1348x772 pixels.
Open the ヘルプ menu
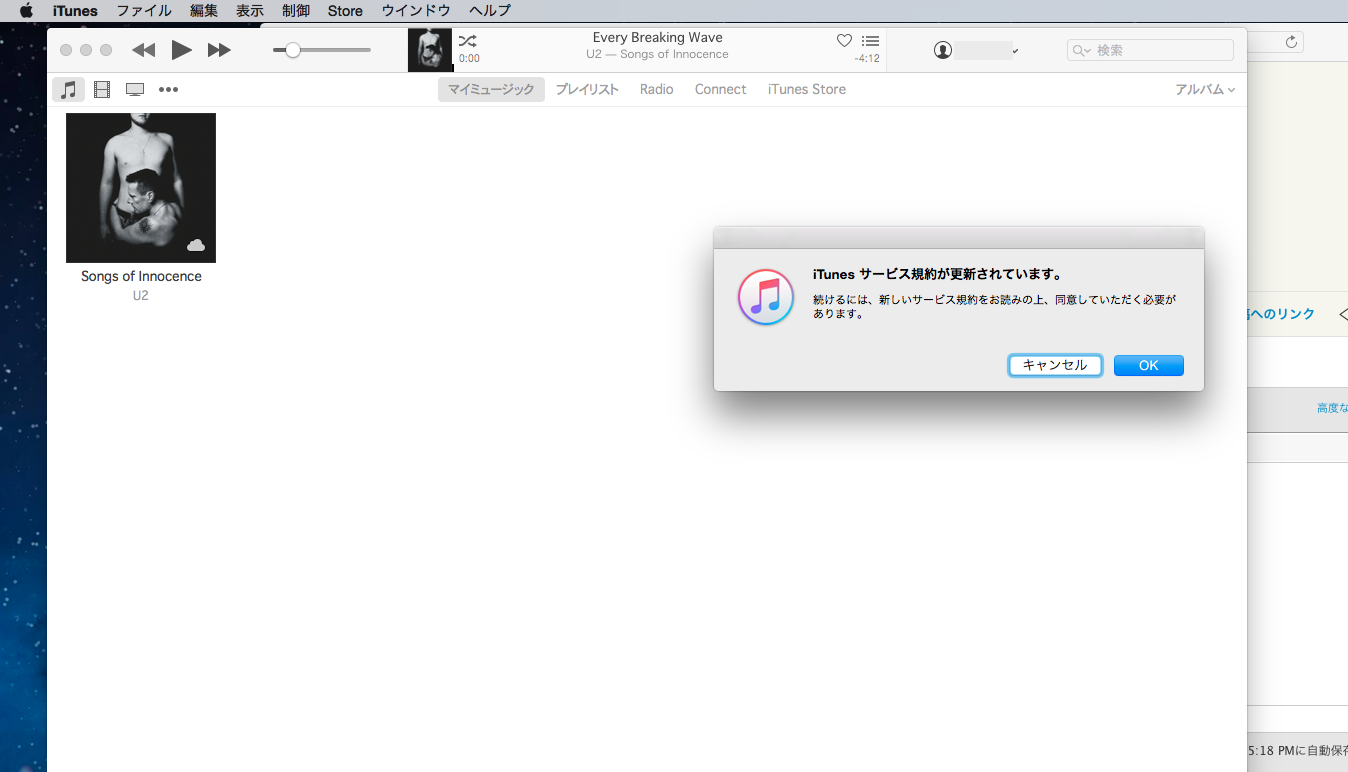490,11
